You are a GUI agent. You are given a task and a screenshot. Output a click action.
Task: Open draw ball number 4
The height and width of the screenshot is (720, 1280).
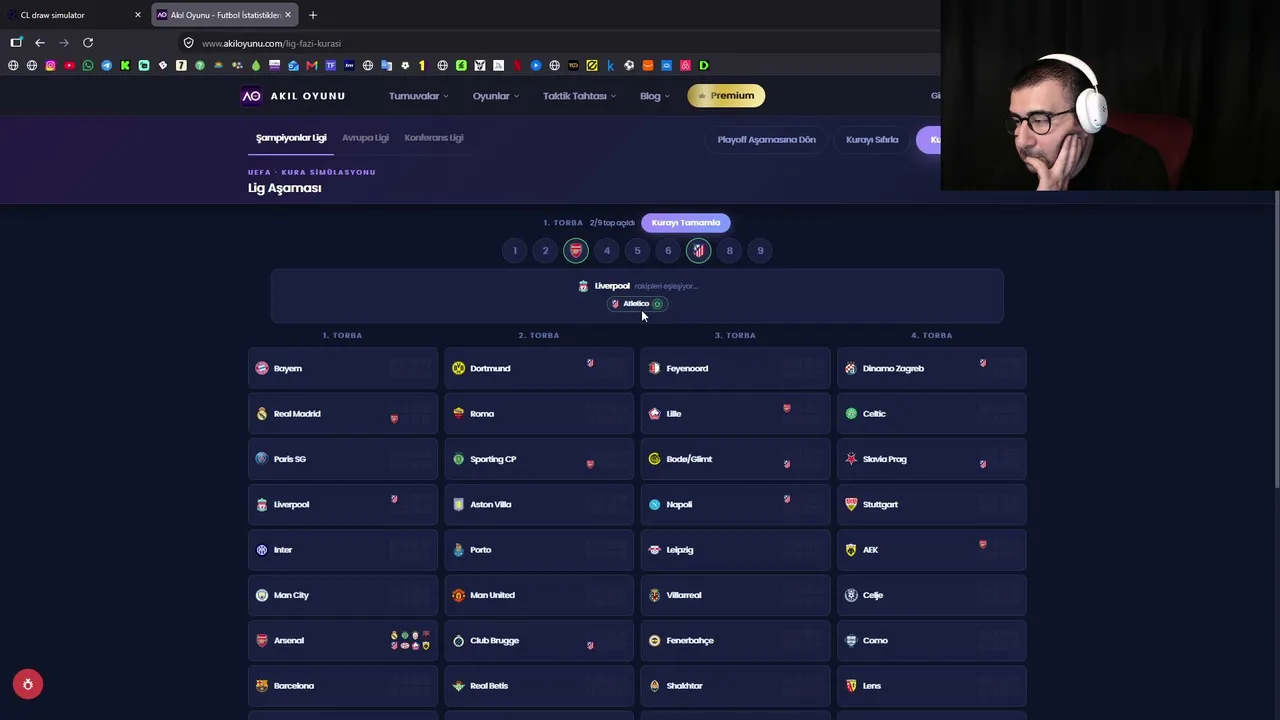click(607, 251)
